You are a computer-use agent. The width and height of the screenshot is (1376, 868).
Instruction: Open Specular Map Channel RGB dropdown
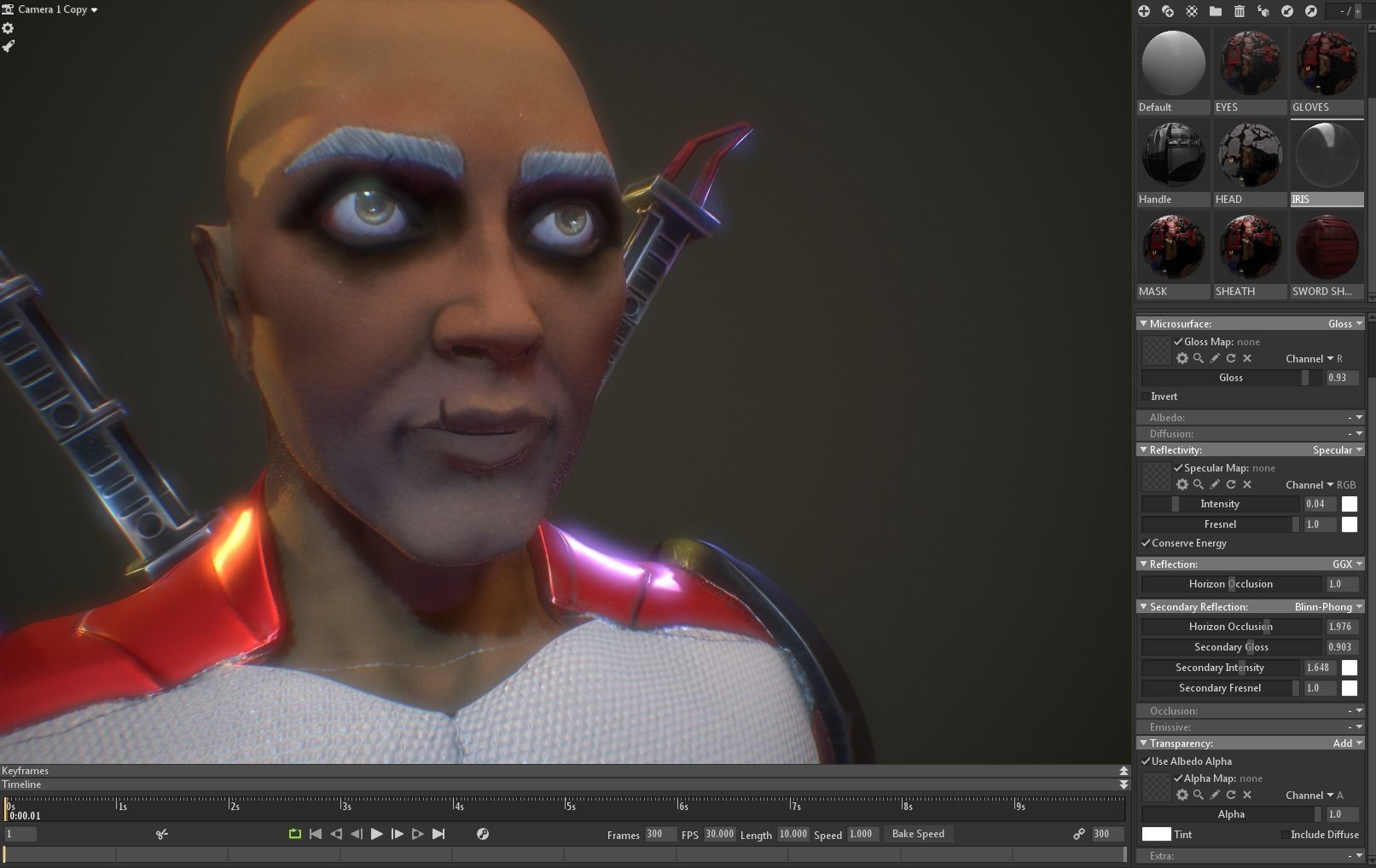pyautogui.click(x=1321, y=484)
